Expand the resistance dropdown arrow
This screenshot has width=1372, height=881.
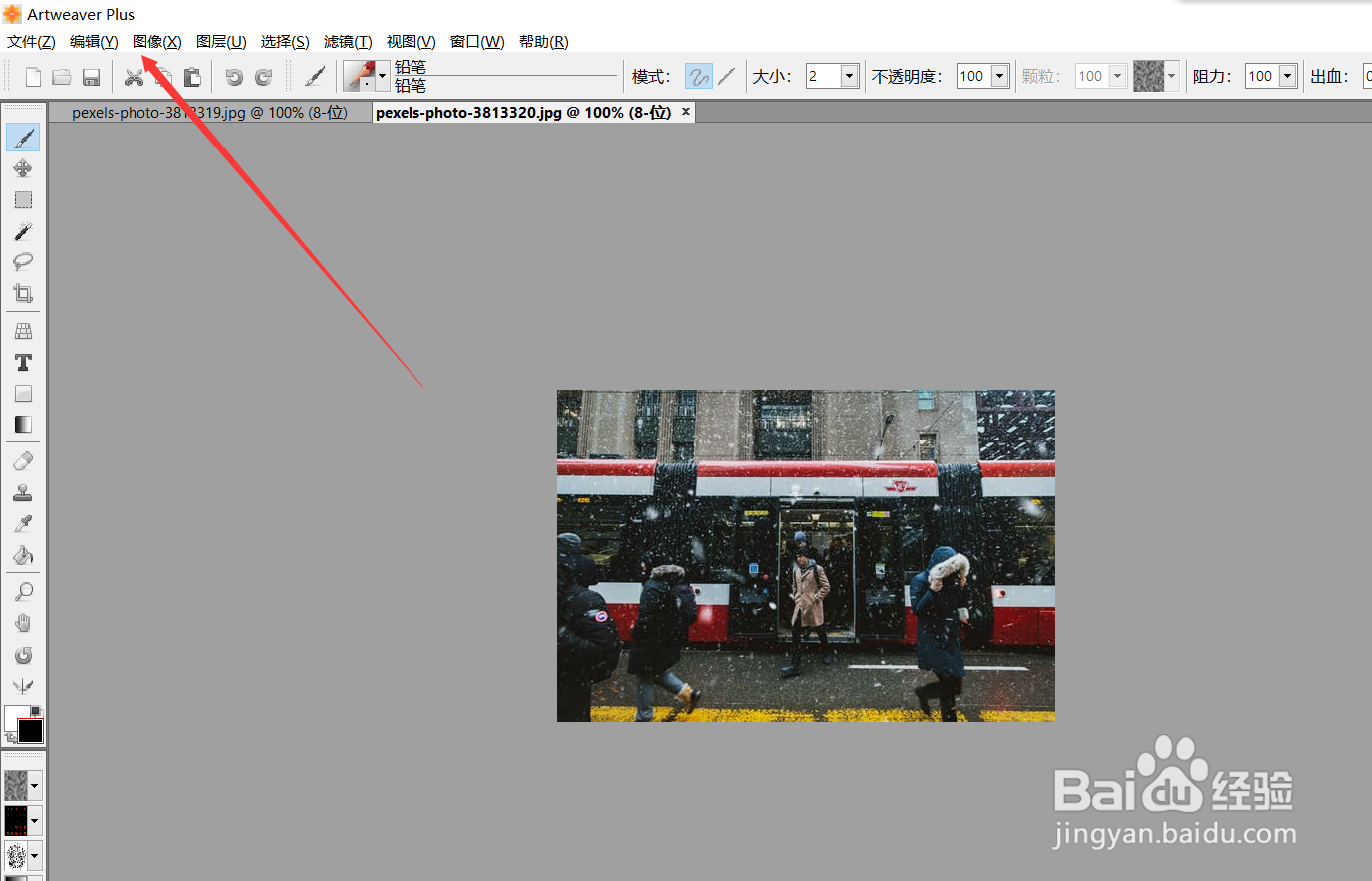[x=1288, y=76]
